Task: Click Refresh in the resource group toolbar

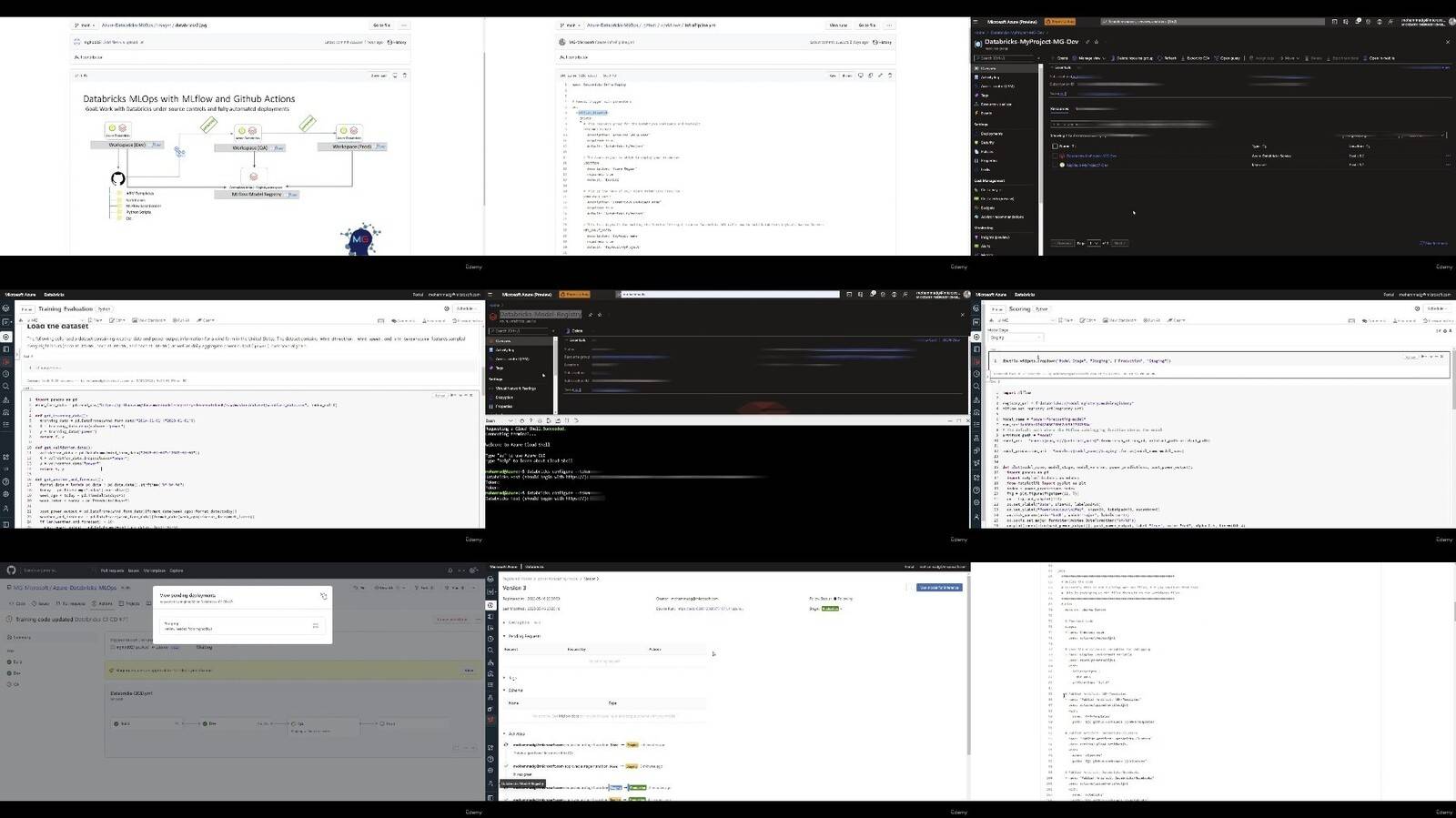Action: (1167, 58)
